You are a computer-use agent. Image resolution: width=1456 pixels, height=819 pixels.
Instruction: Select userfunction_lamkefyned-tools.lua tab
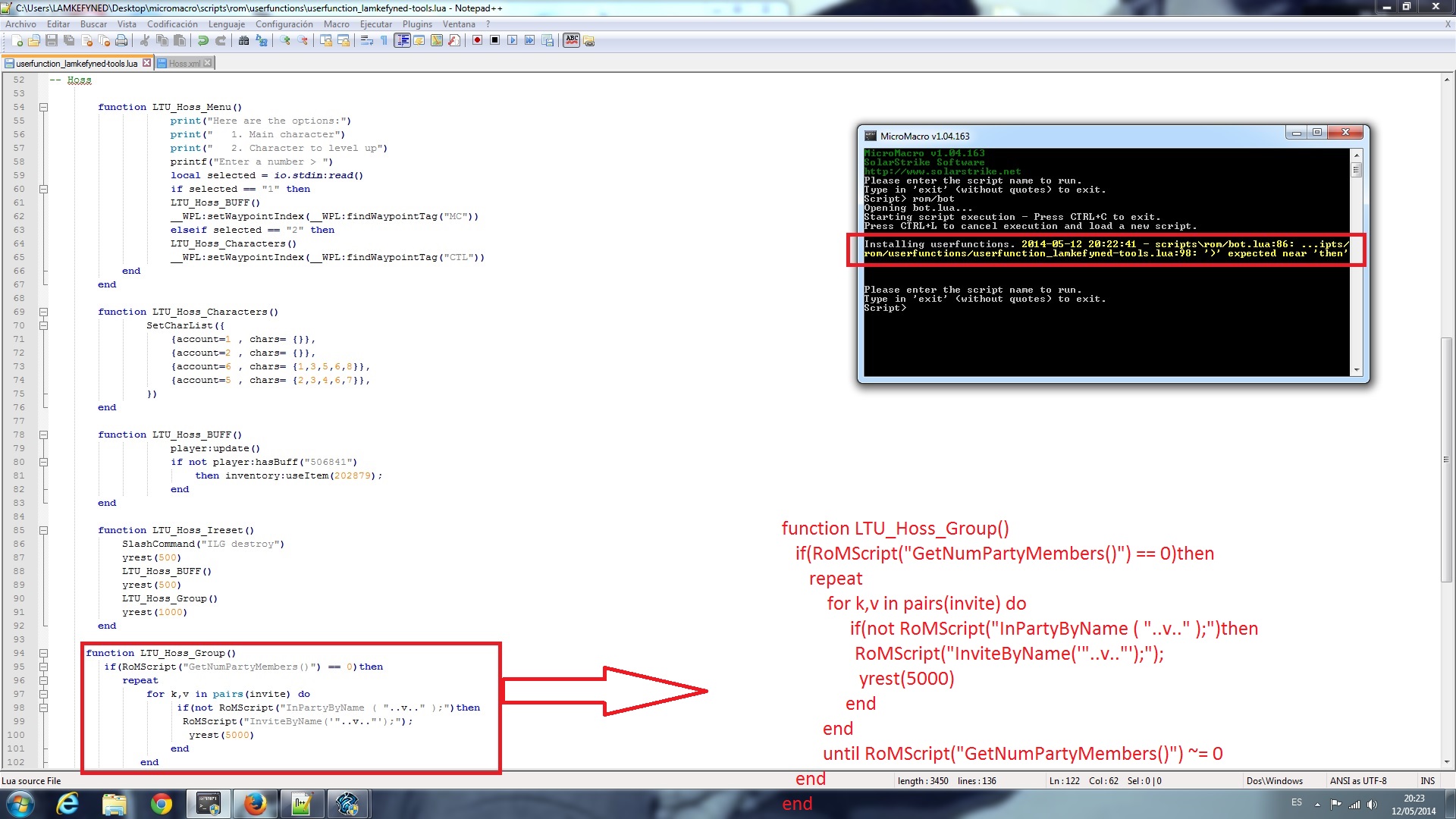pyautogui.click(x=77, y=64)
